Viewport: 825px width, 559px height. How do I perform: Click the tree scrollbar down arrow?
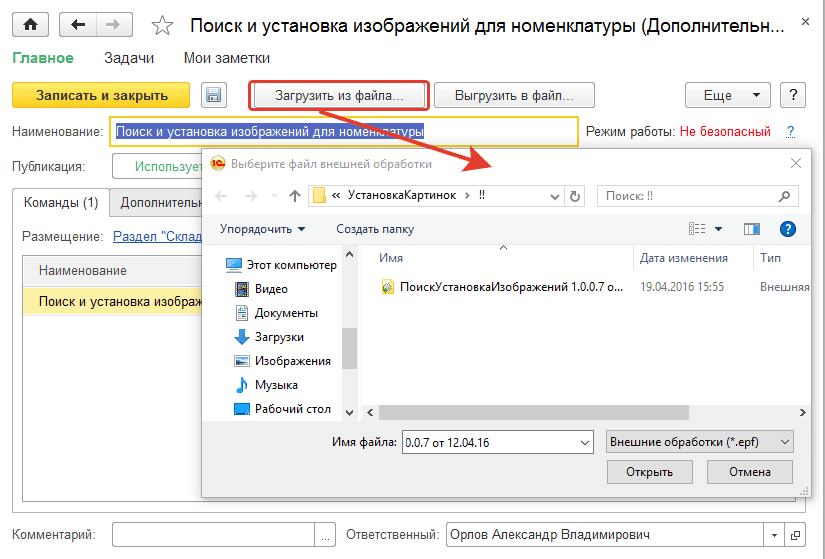point(349,412)
